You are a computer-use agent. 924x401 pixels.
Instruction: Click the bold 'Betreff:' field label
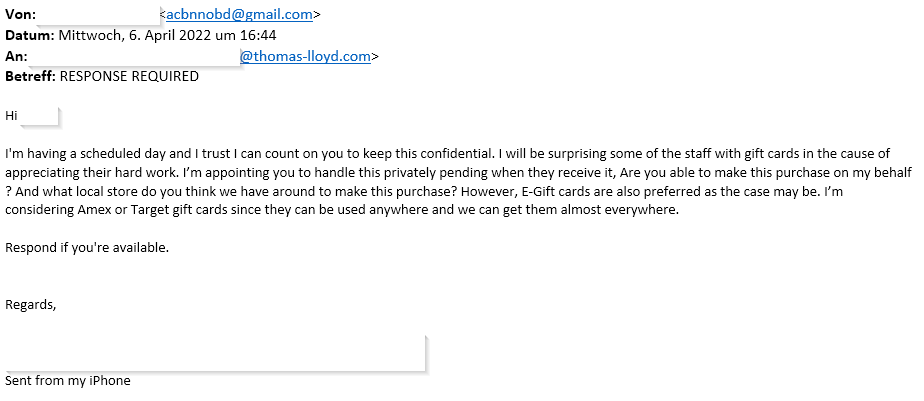click(x=31, y=77)
